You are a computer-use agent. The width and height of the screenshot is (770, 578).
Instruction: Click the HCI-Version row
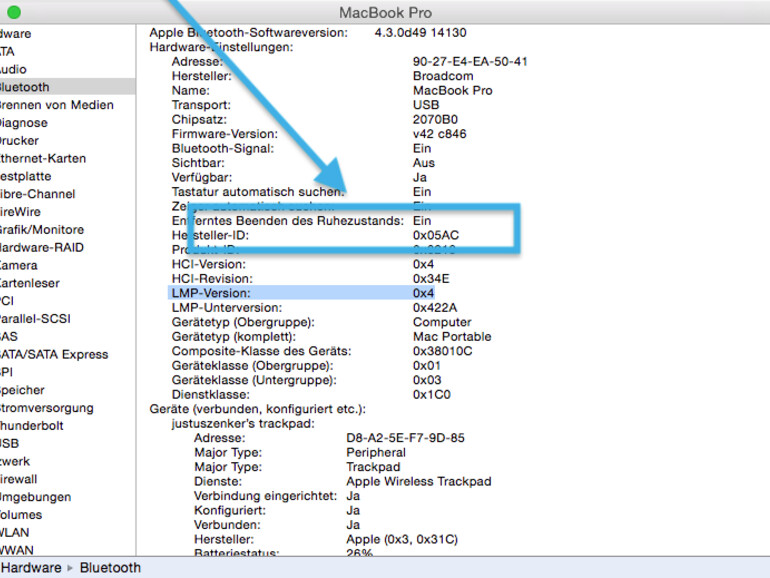[x=302, y=264]
